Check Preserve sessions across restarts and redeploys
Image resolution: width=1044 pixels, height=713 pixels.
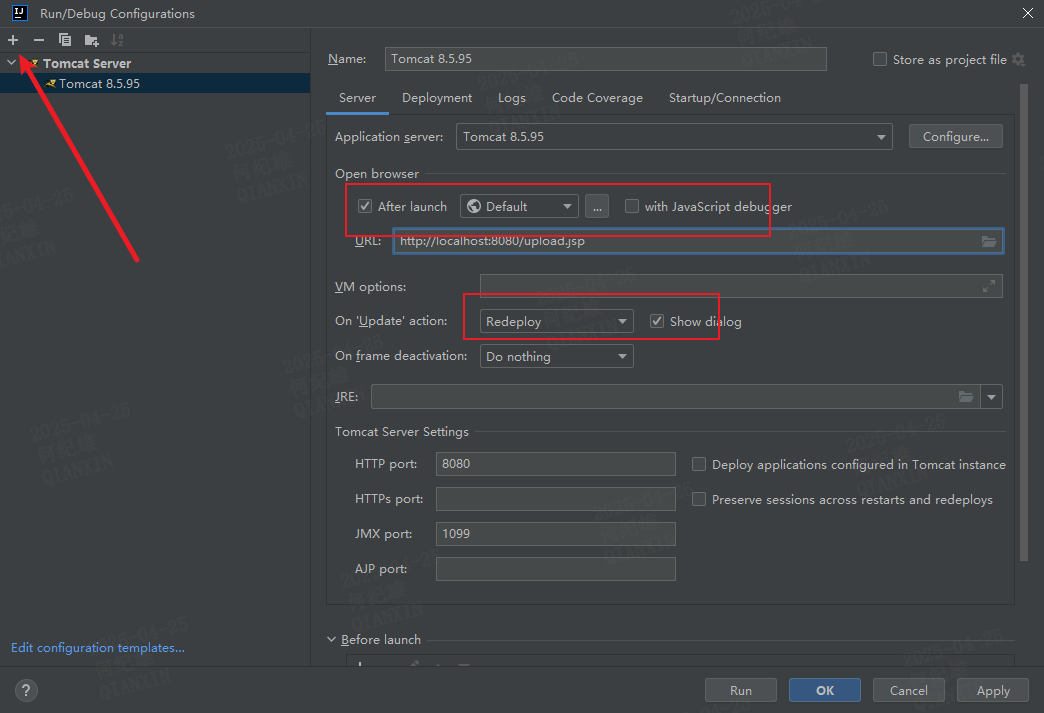pyautogui.click(x=698, y=499)
